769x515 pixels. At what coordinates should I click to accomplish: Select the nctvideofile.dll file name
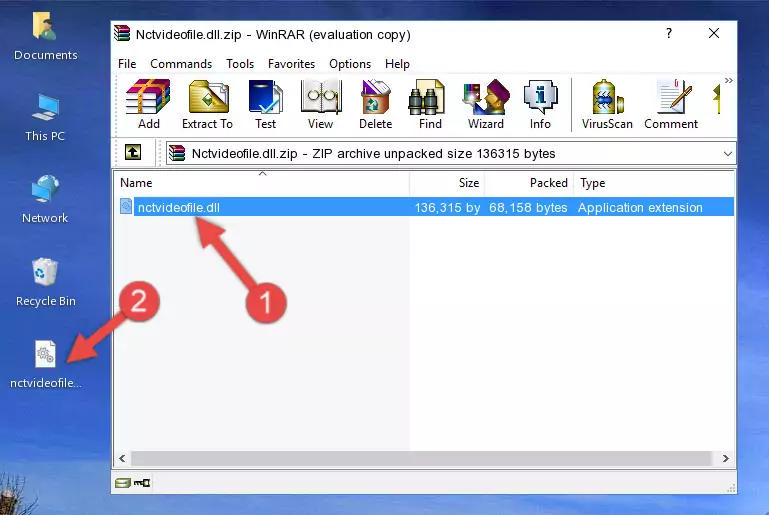(179, 207)
